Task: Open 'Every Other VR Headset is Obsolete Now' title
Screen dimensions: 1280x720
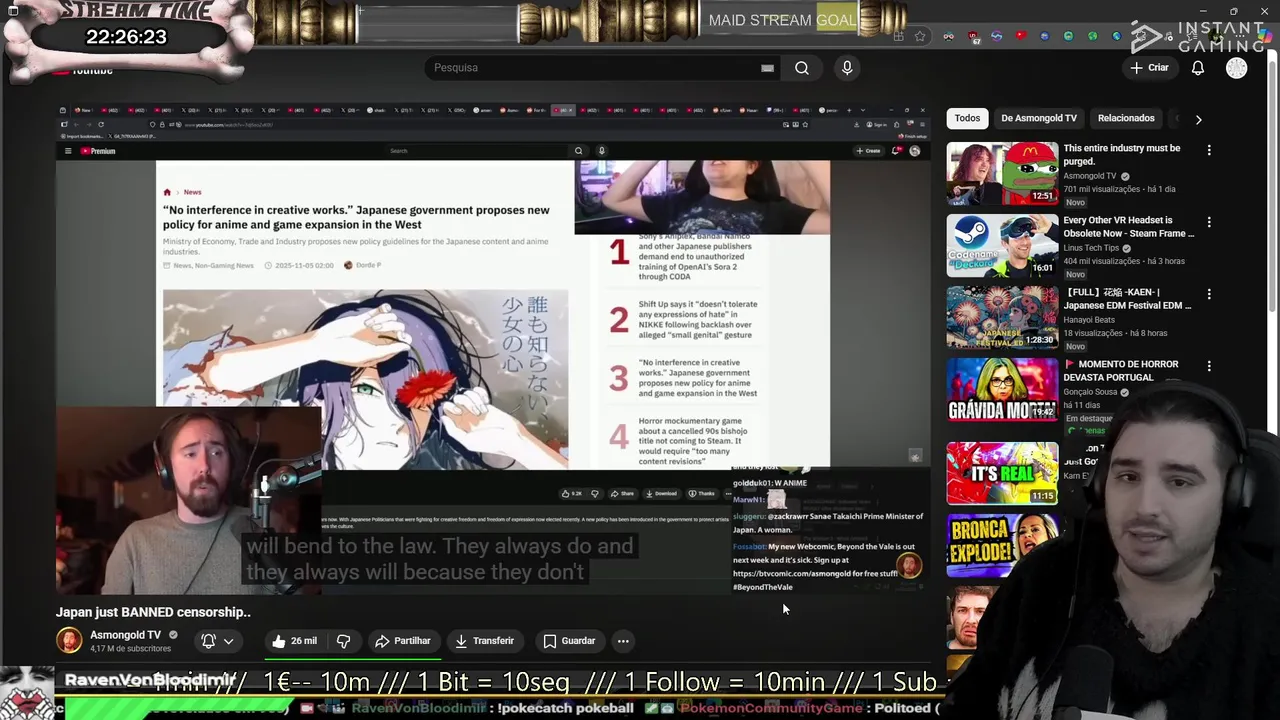Action: tap(1129, 226)
